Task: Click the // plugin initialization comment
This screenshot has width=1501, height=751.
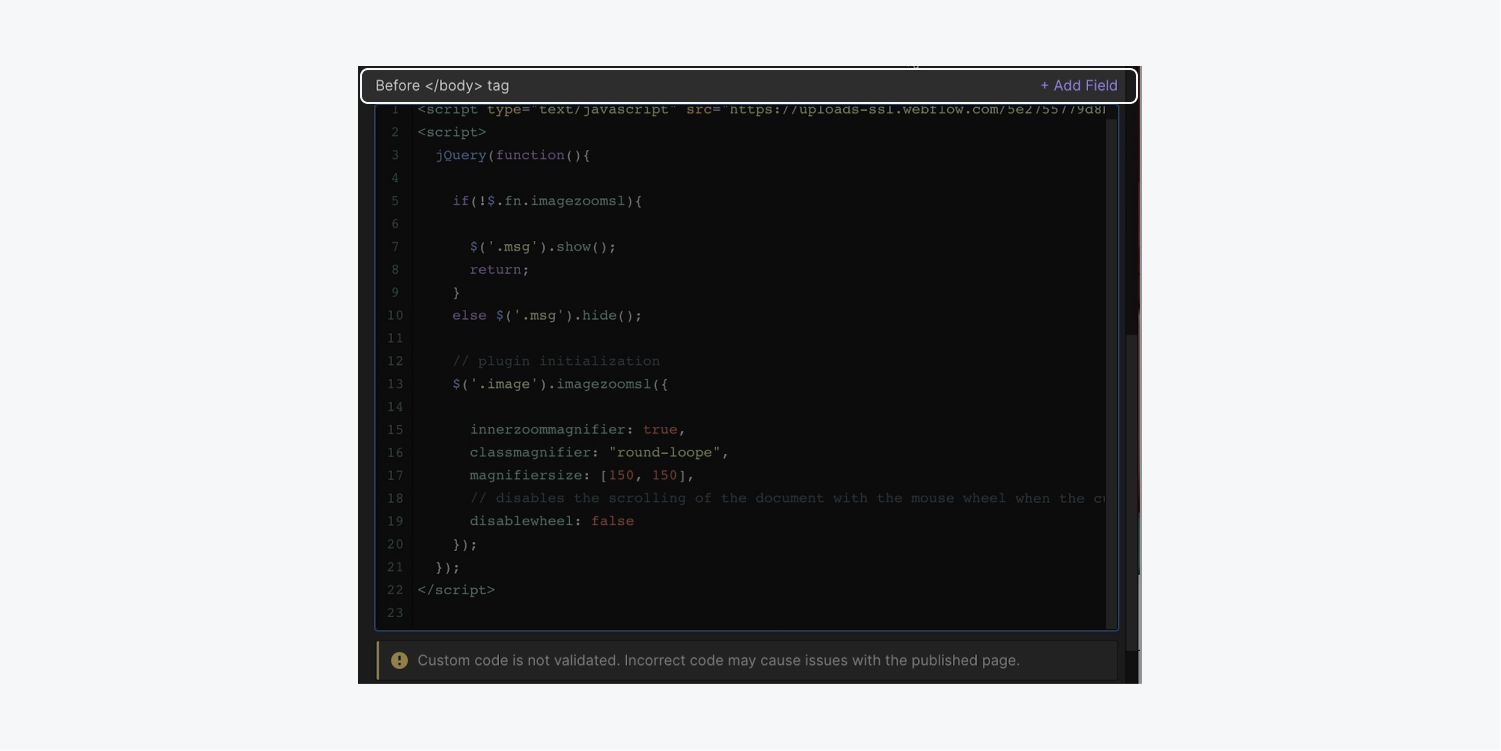Action: pos(556,361)
